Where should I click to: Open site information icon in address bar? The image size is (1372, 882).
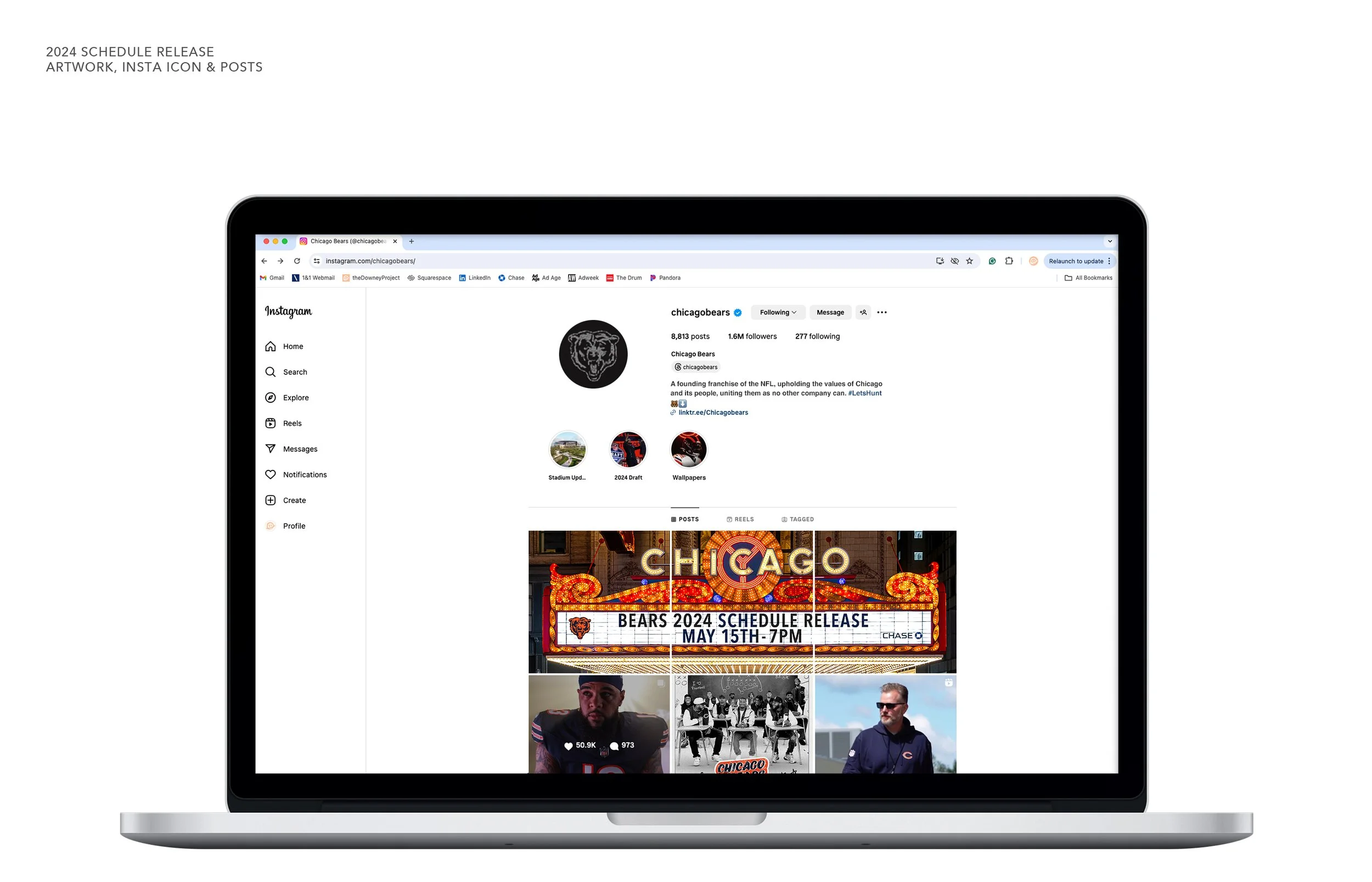pyautogui.click(x=317, y=261)
